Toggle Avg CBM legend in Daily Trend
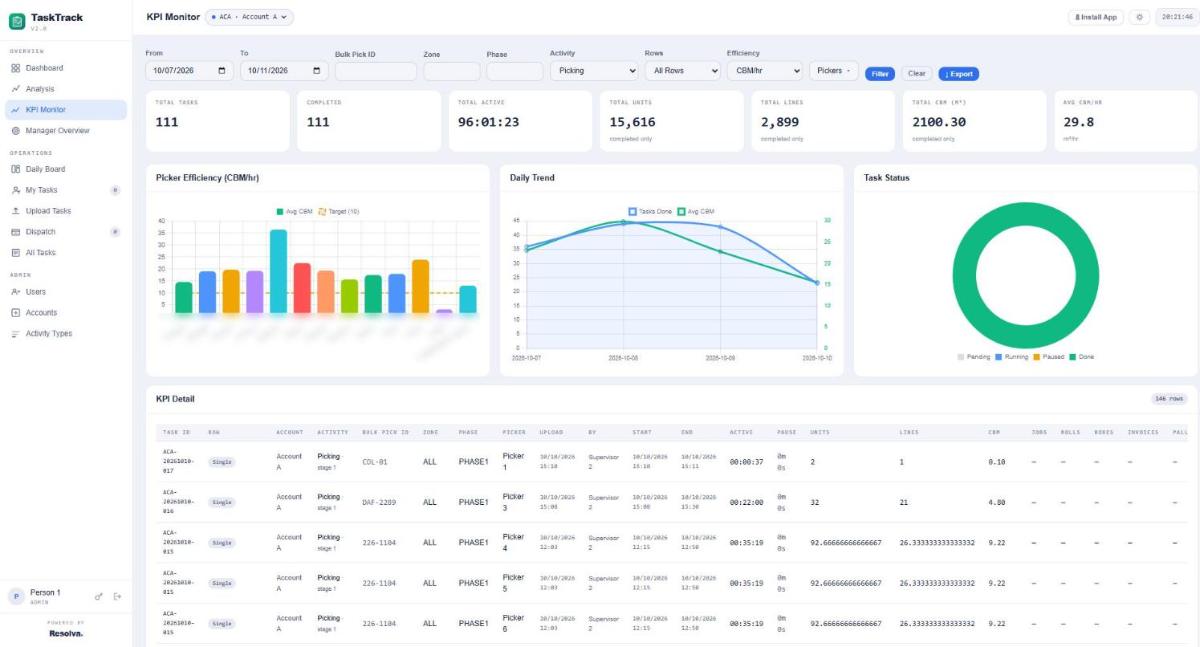1200x647 pixels. [x=696, y=211]
